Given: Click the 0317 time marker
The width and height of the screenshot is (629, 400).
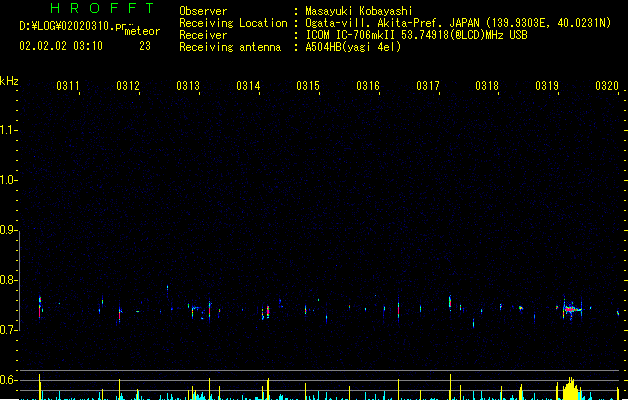Looking at the screenshot, I should coord(428,86).
